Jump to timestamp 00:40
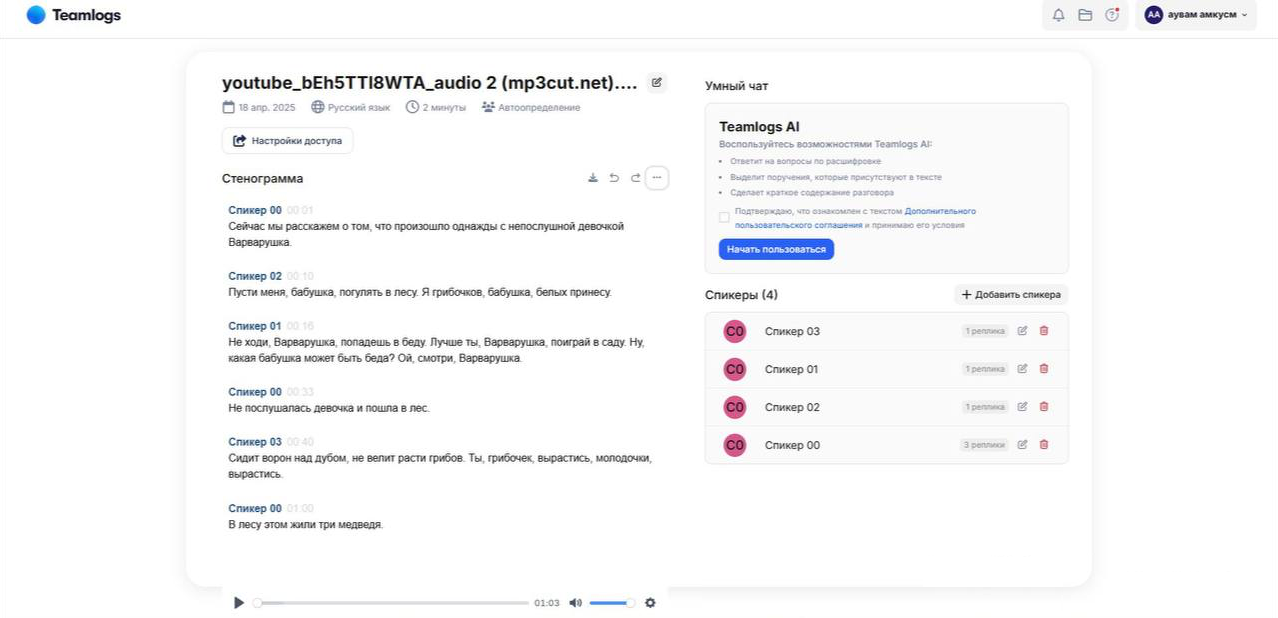 click(x=300, y=442)
